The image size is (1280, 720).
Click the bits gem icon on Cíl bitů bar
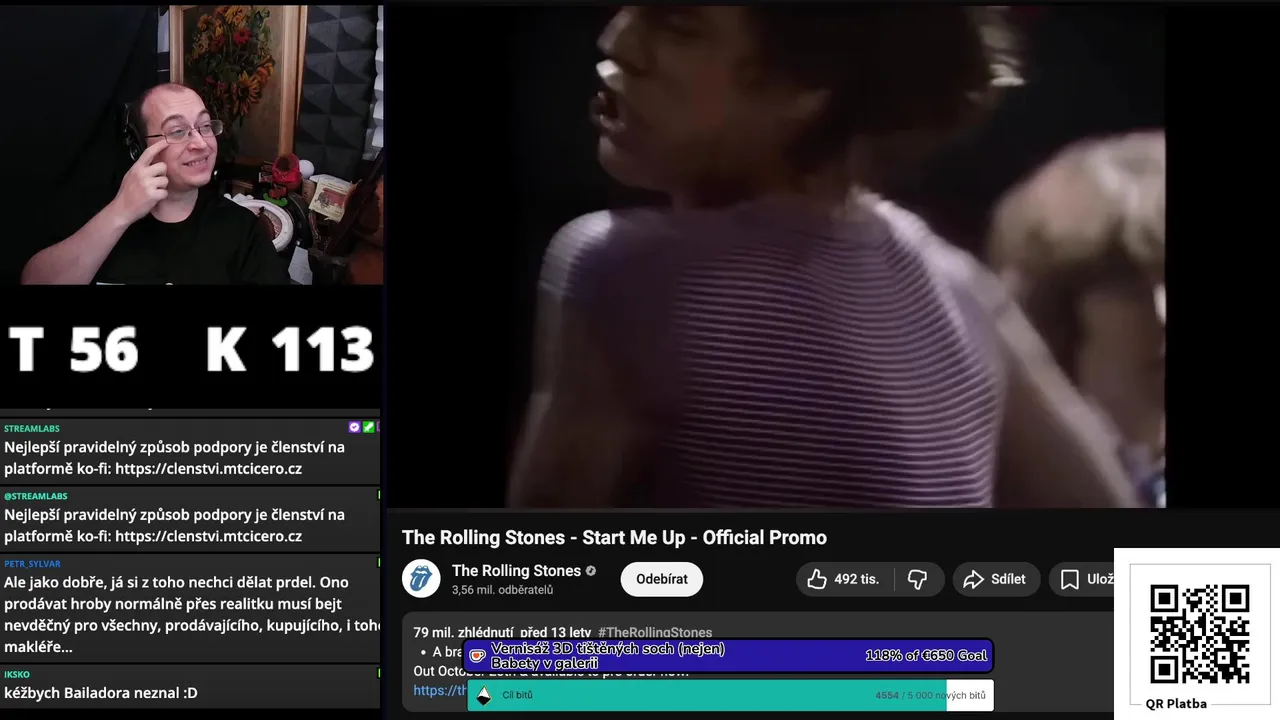click(x=484, y=695)
